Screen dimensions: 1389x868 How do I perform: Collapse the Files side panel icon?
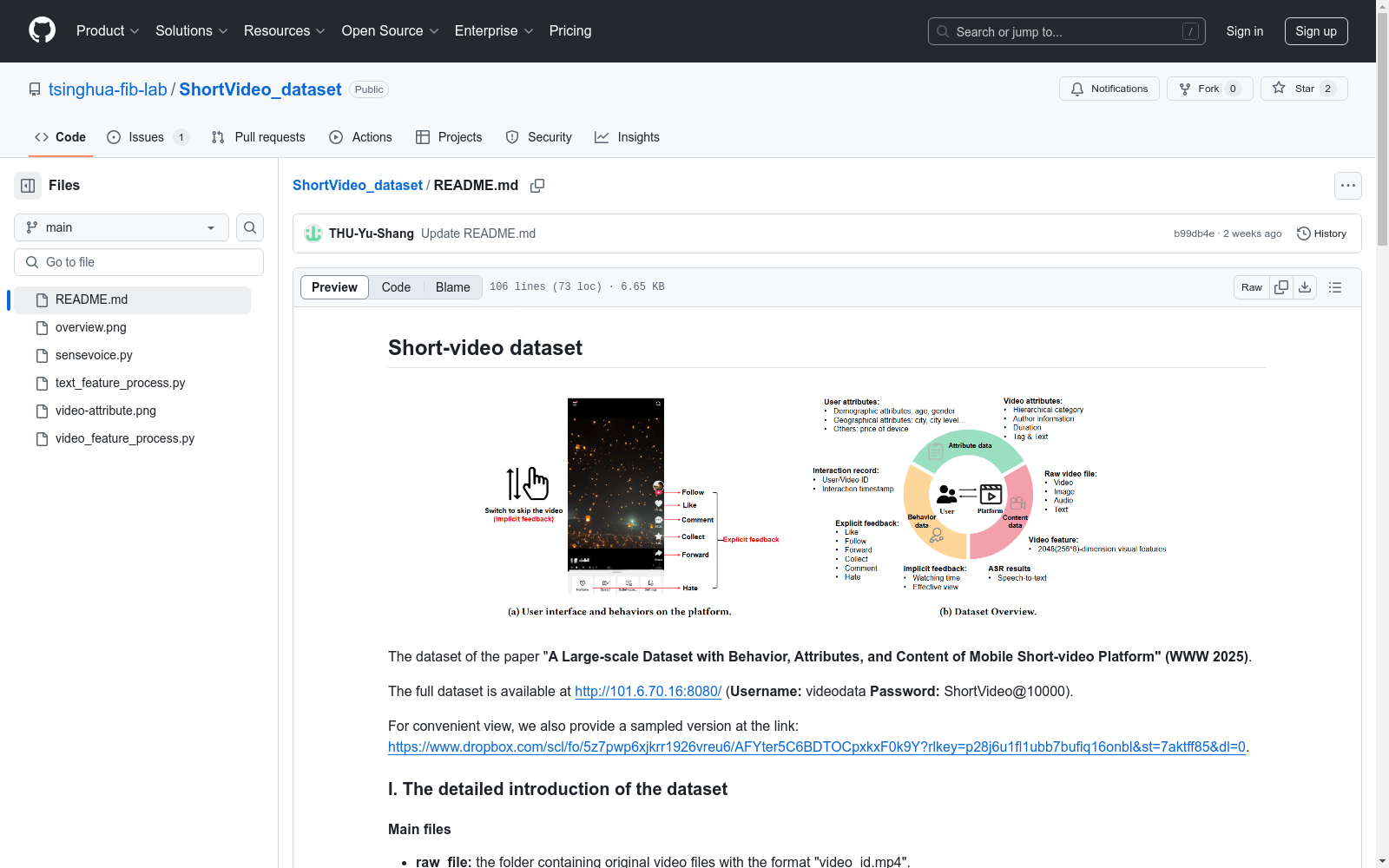(28, 186)
